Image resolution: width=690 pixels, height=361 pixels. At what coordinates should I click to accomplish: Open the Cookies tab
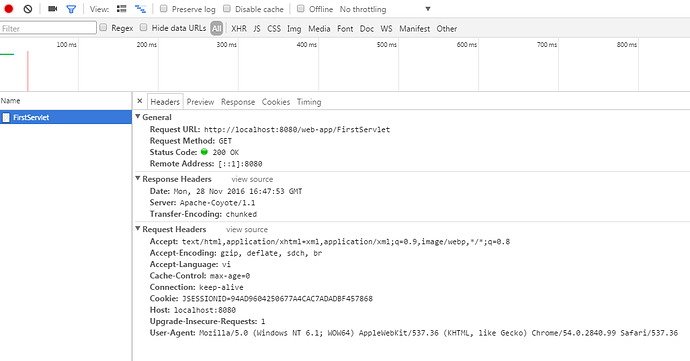276,102
